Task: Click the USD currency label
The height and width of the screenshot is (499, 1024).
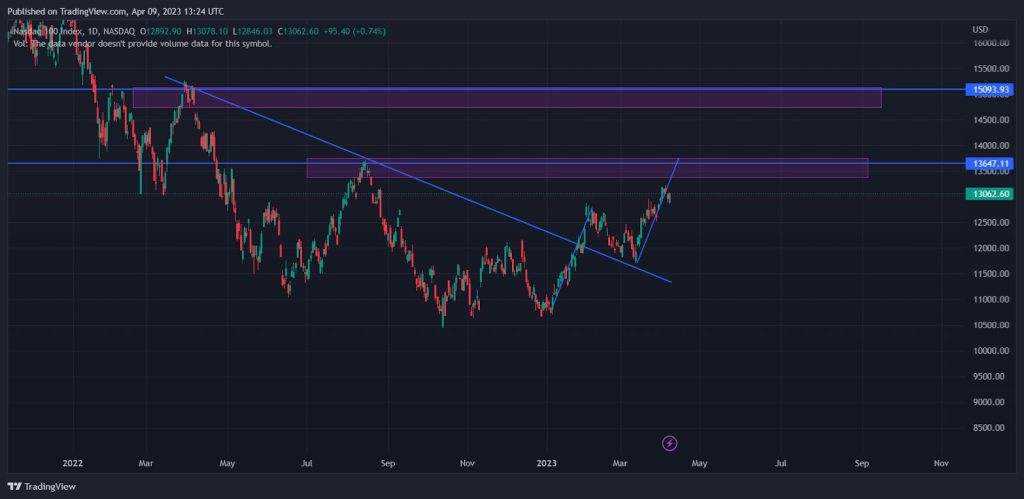Action: pos(980,30)
